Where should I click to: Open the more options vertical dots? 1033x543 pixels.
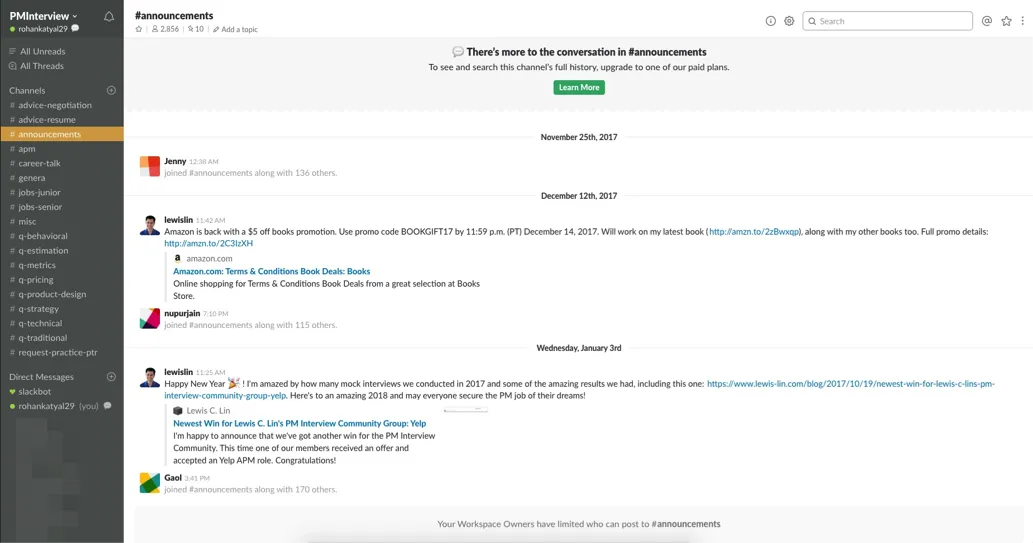pyautogui.click(x=1023, y=21)
